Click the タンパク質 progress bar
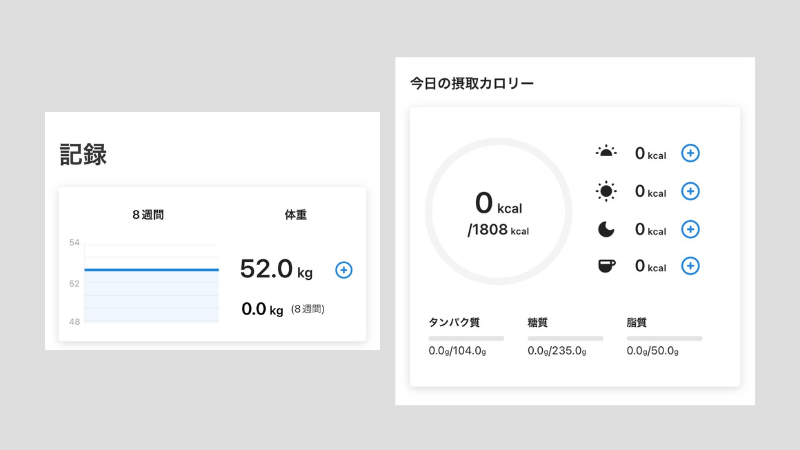 coord(466,338)
